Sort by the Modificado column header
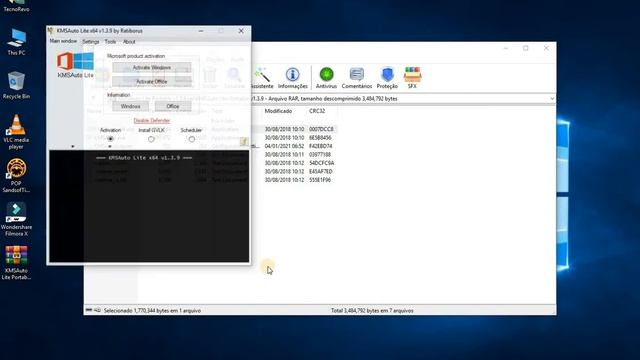 (x=278, y=111)
